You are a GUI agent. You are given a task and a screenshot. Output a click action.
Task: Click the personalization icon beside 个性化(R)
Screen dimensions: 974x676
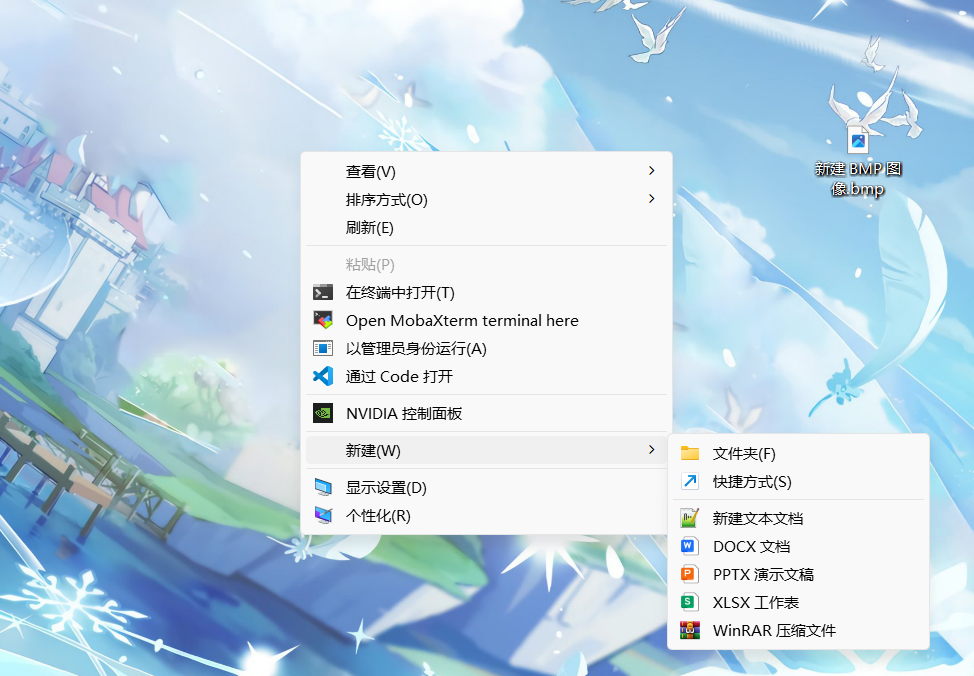tap(322, 515)
